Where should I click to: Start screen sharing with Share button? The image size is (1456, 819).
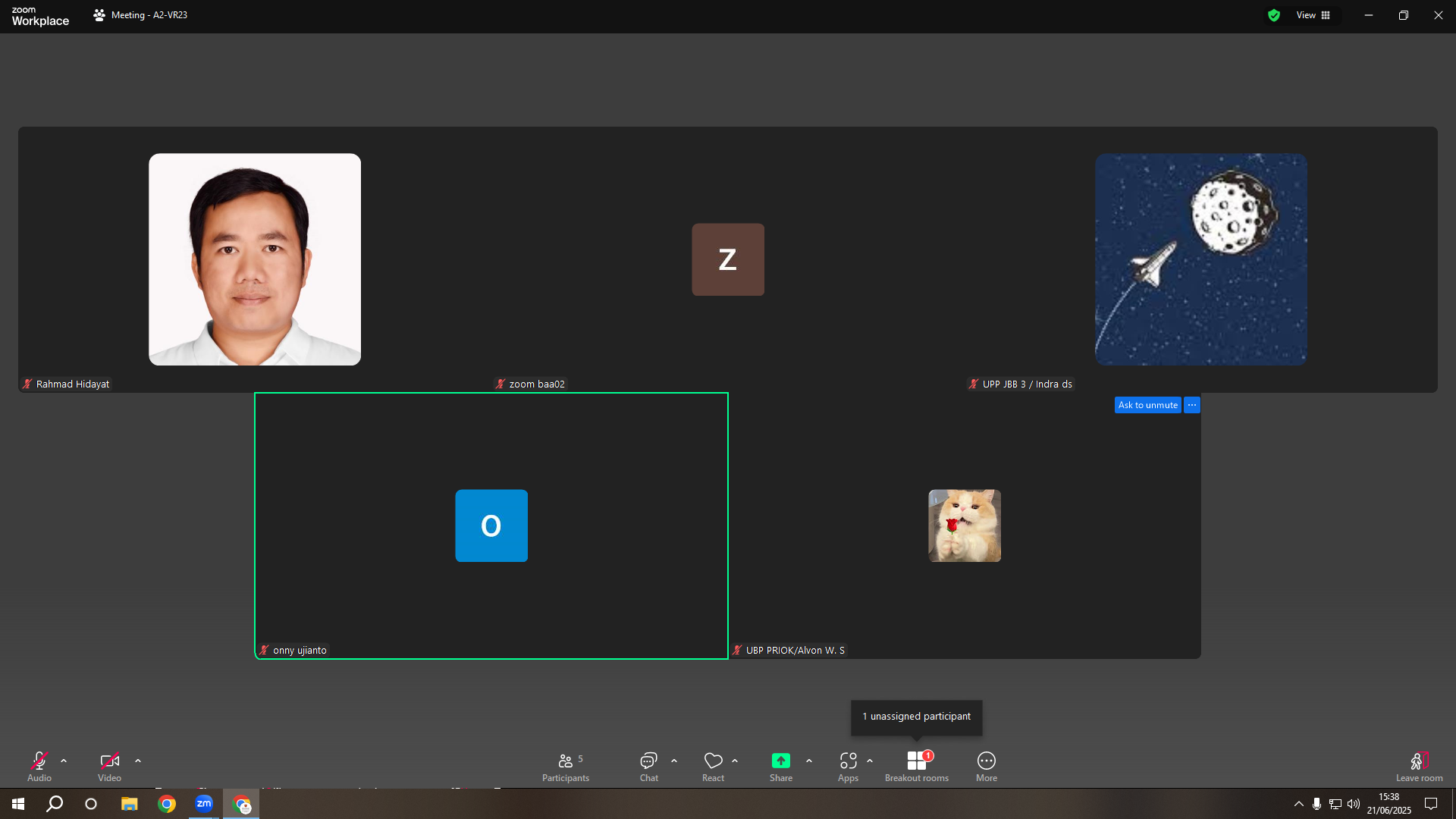coord(781,766)
